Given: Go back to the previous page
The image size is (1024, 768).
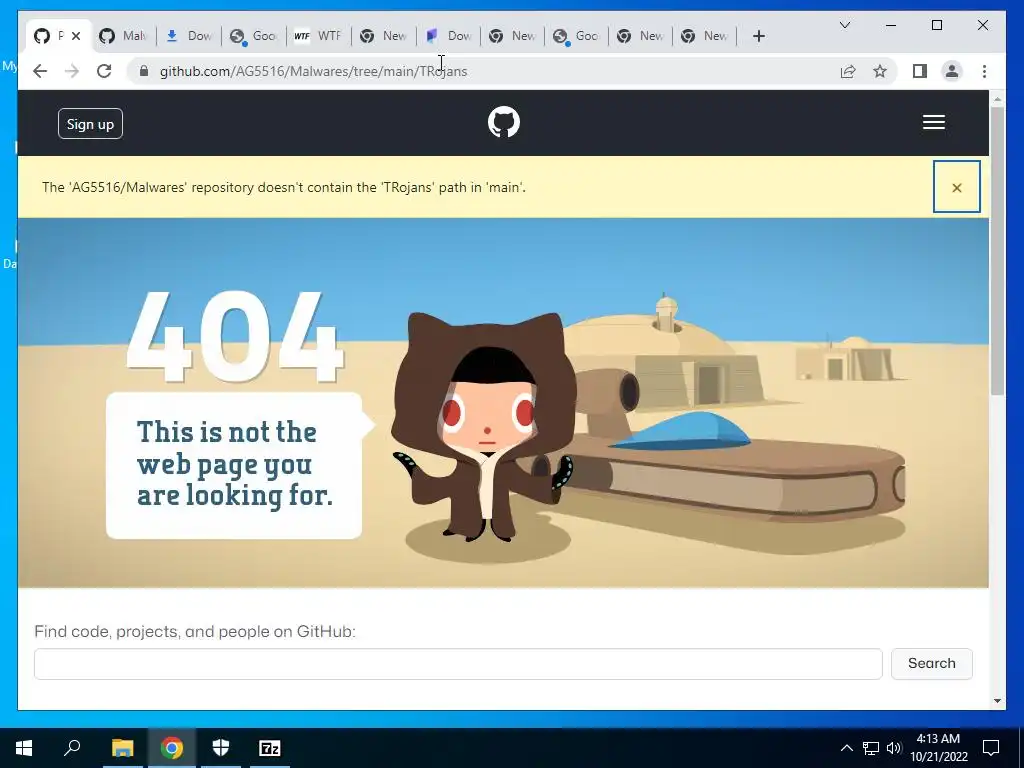Looking at the screenshot, I should (40, 71).
